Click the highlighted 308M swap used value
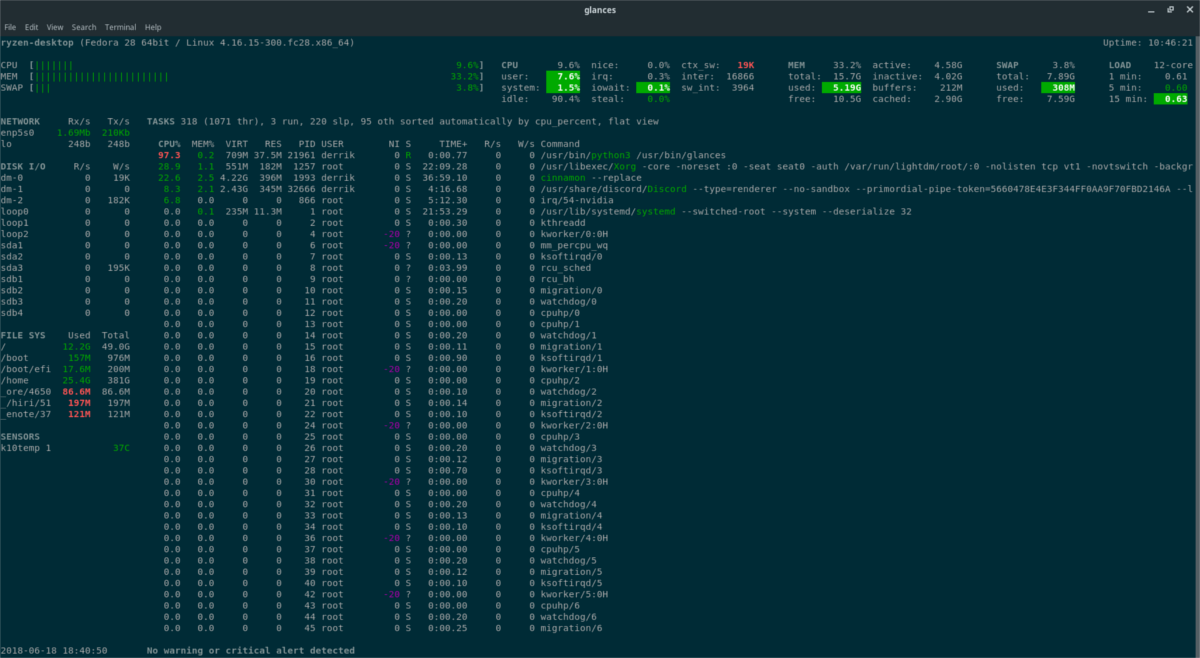The height and width of the screenshot is (658, 1200). click(x=1058, y=87)
